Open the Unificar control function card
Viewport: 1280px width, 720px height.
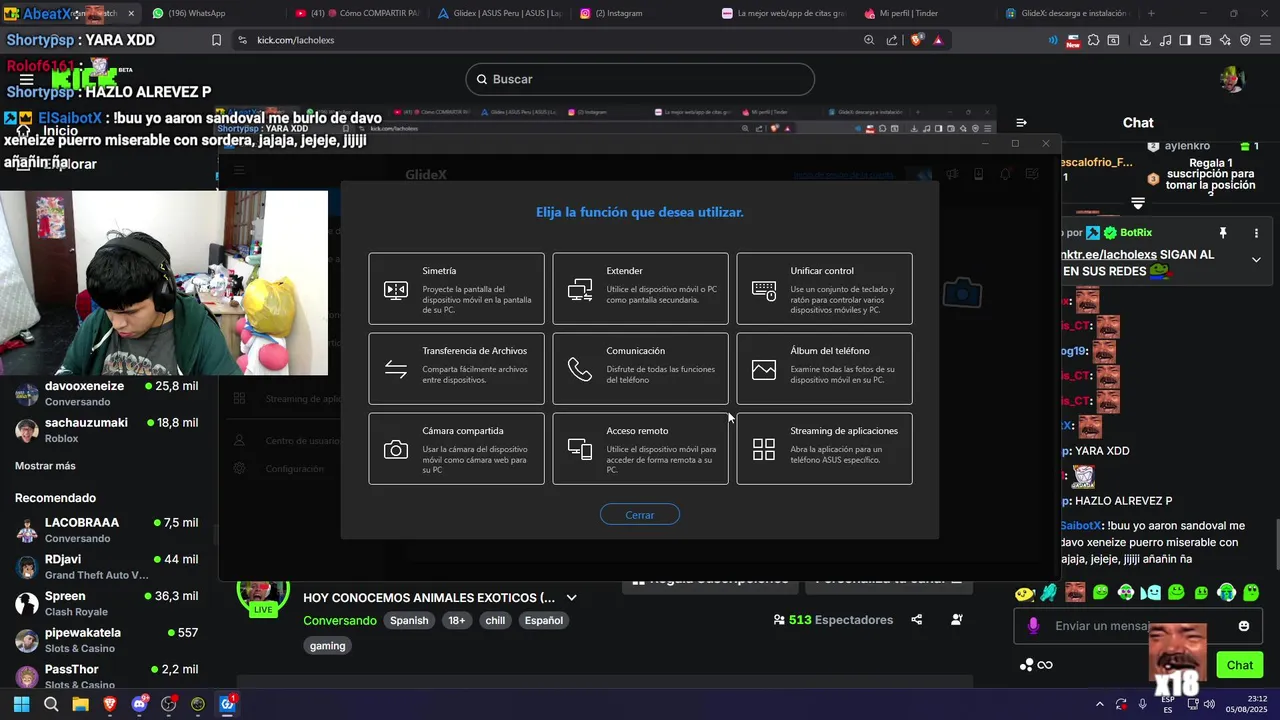pos(824,289)
